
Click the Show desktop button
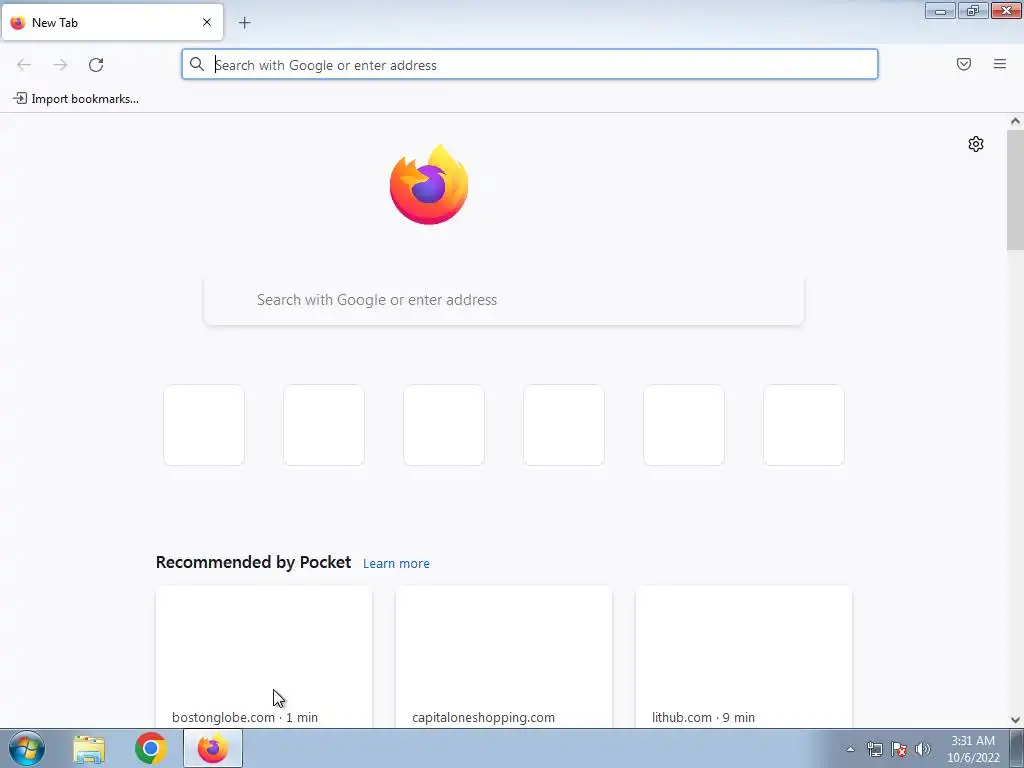1017,748
